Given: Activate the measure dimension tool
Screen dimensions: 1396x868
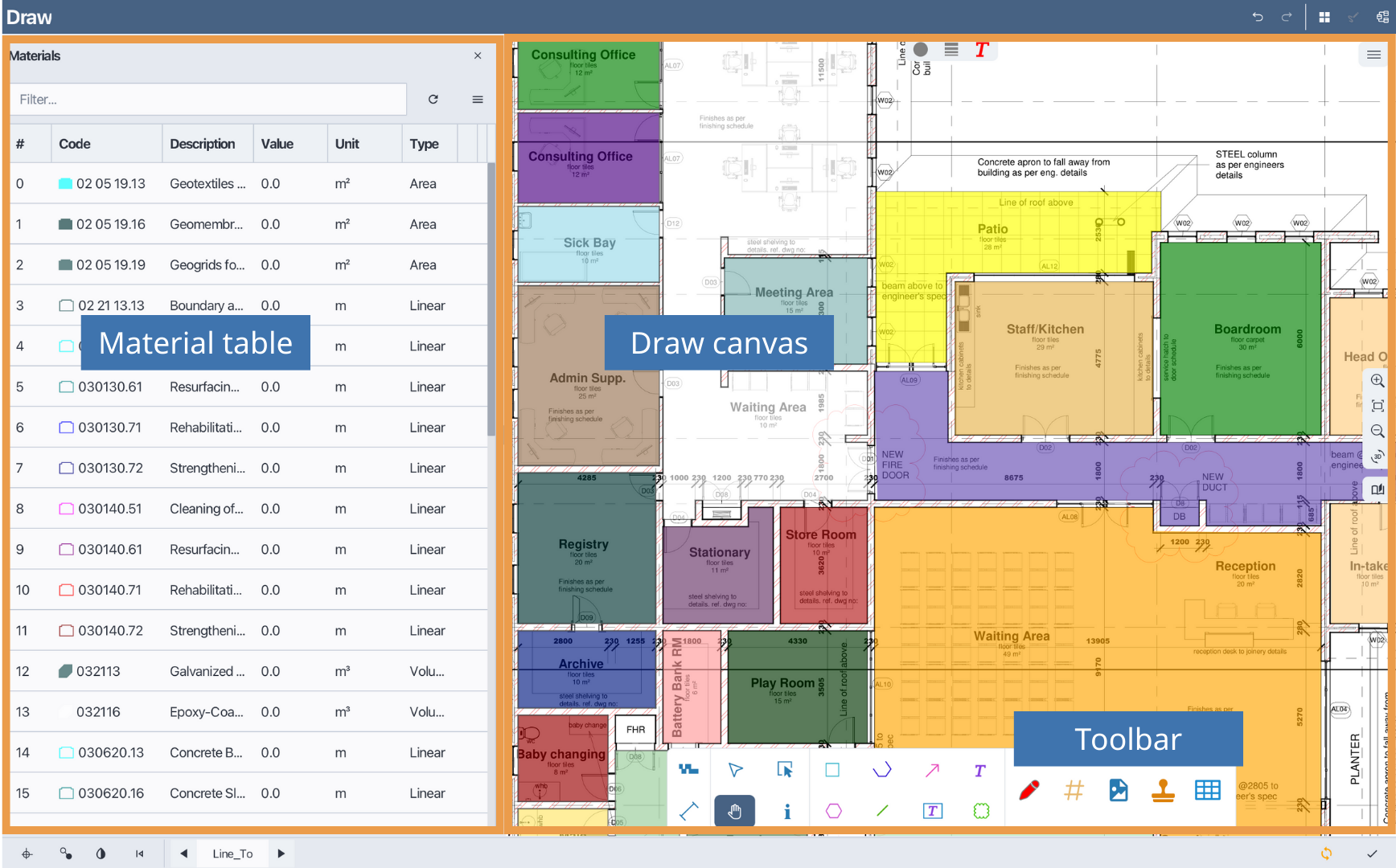Looking at the screenshot, I should (688, 811).
